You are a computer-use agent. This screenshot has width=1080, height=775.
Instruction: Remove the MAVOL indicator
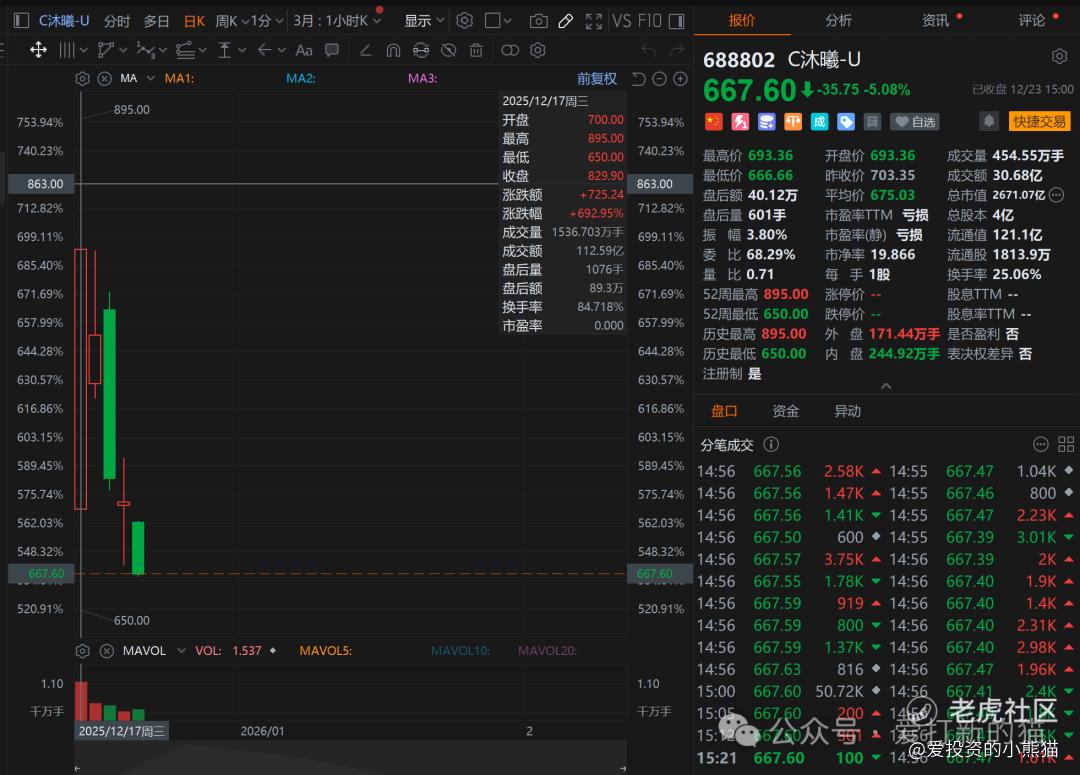point(106,651)
